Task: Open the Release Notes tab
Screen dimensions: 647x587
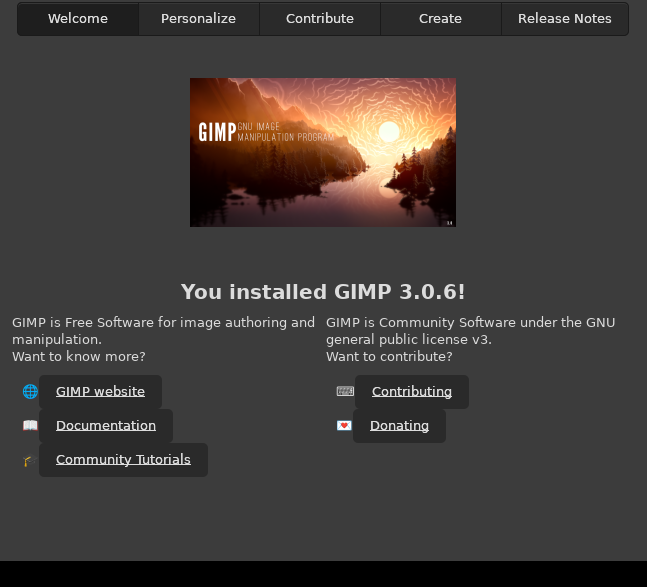Action: pyautogui.click(x=565, y=19)
